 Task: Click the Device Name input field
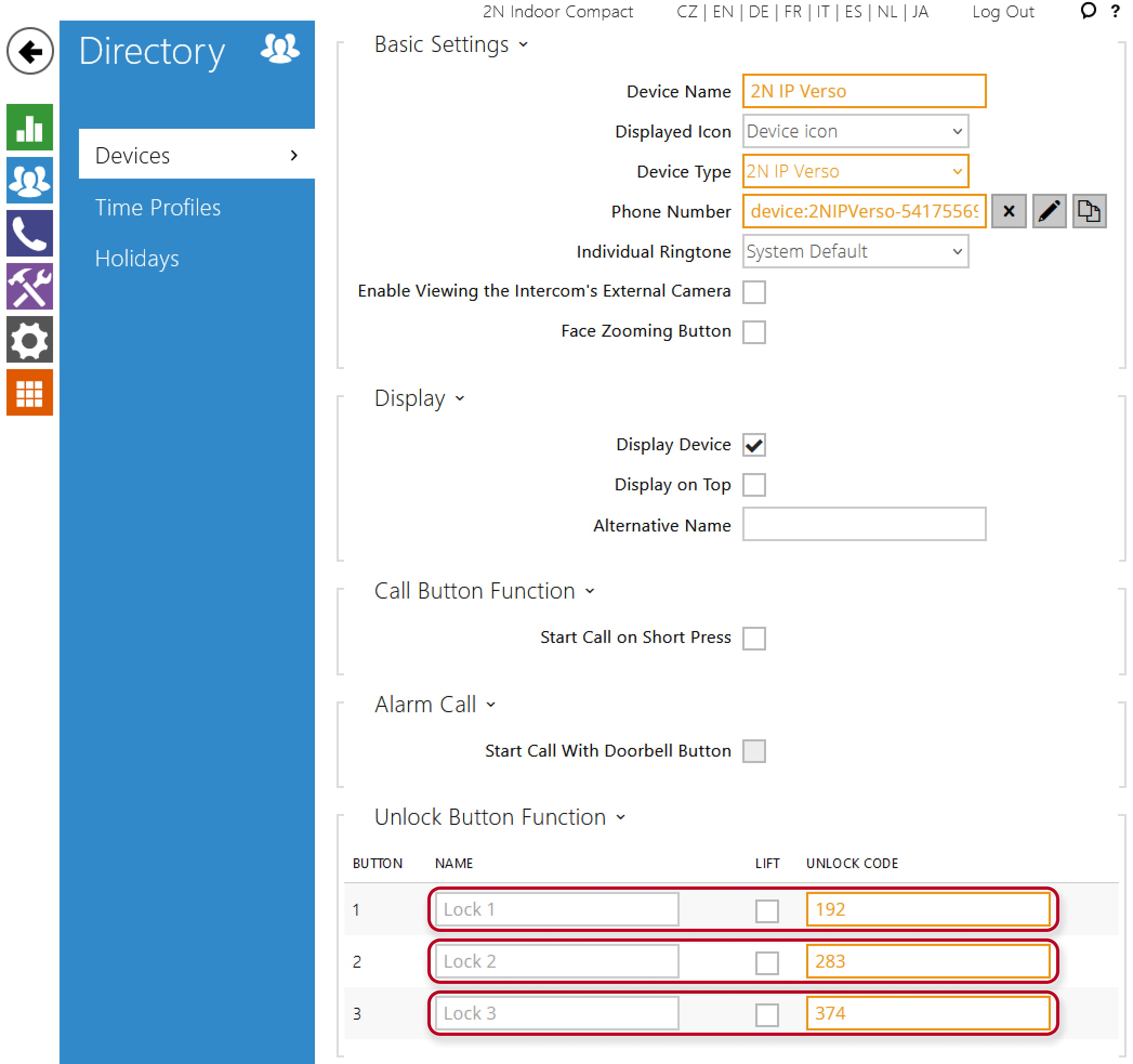click(x=865, y=91)
